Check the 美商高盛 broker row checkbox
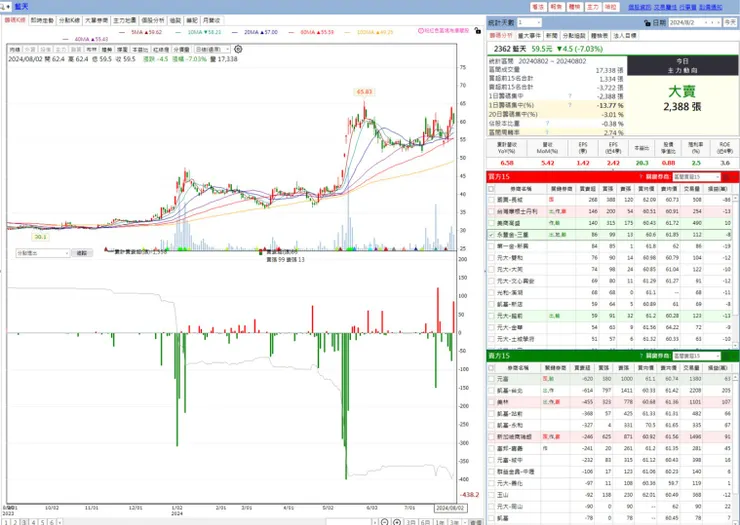Image resolution: width=740 pixels, height=525 pixels. tap(491, 223)
